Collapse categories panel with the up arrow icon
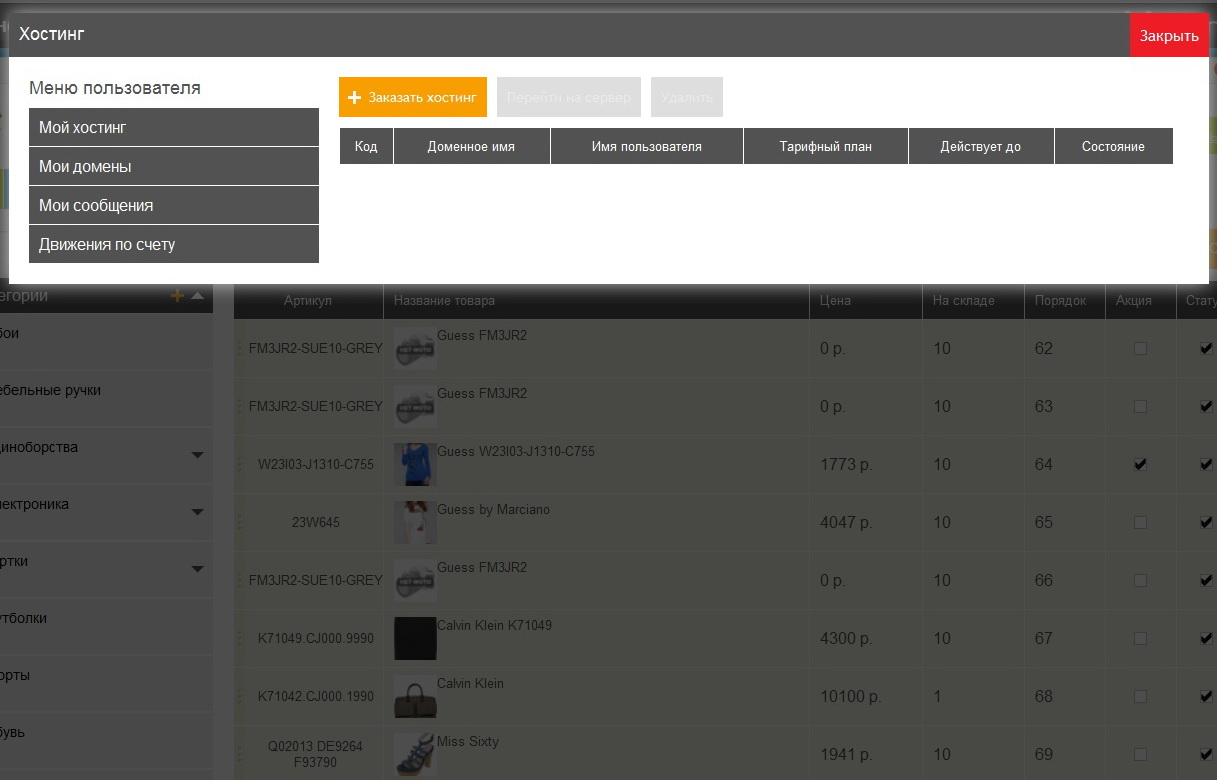Image resolution: width=1217 pixels, height=780 pixels. click(197, 296)
